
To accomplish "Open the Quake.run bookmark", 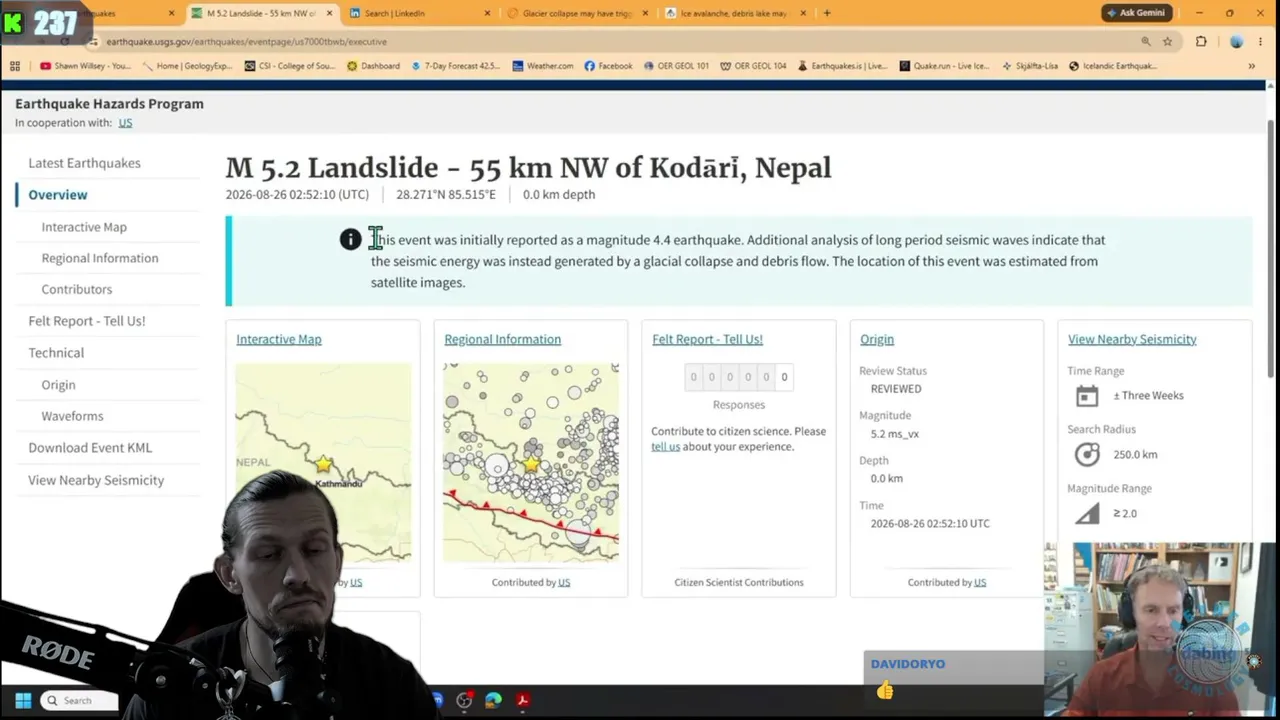I will 944,66.
